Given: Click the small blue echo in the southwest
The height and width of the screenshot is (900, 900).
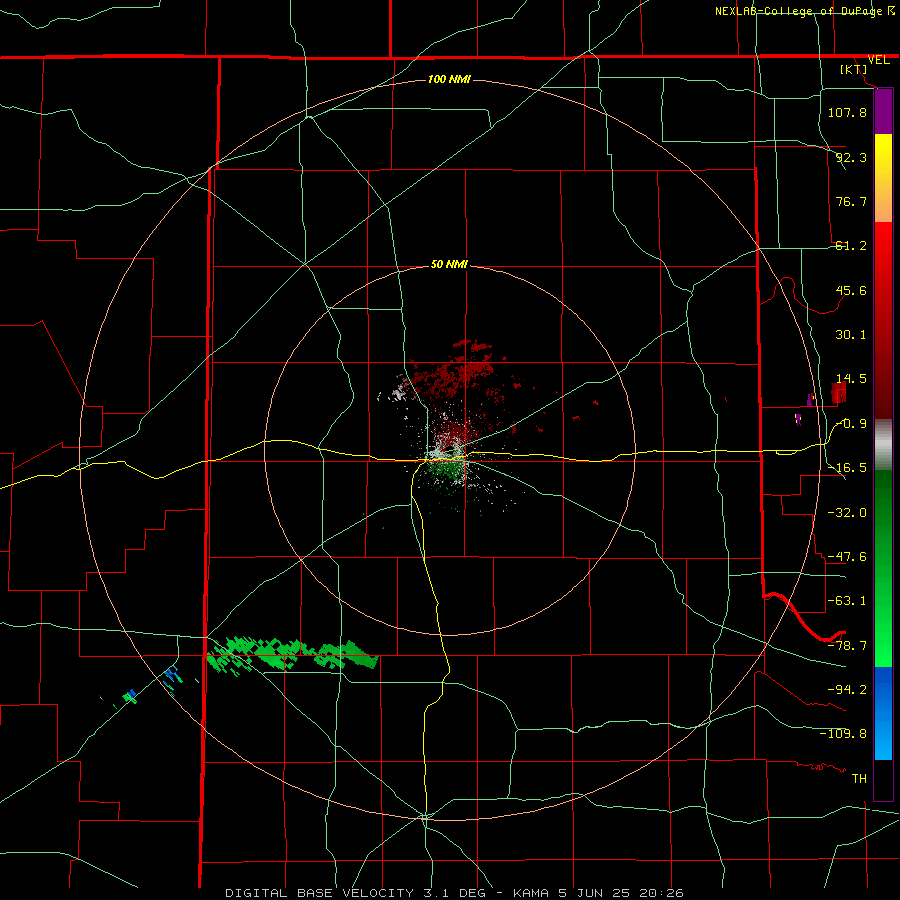Looking at the screenshot, I should [x=172, y=675].
